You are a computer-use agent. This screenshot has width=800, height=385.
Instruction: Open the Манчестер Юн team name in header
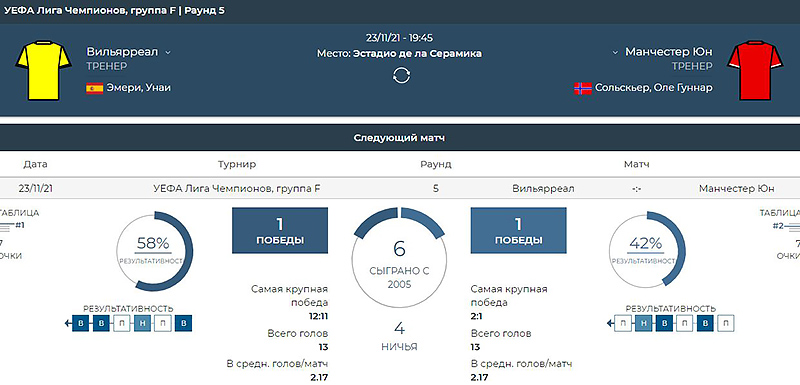click(669, 52)
